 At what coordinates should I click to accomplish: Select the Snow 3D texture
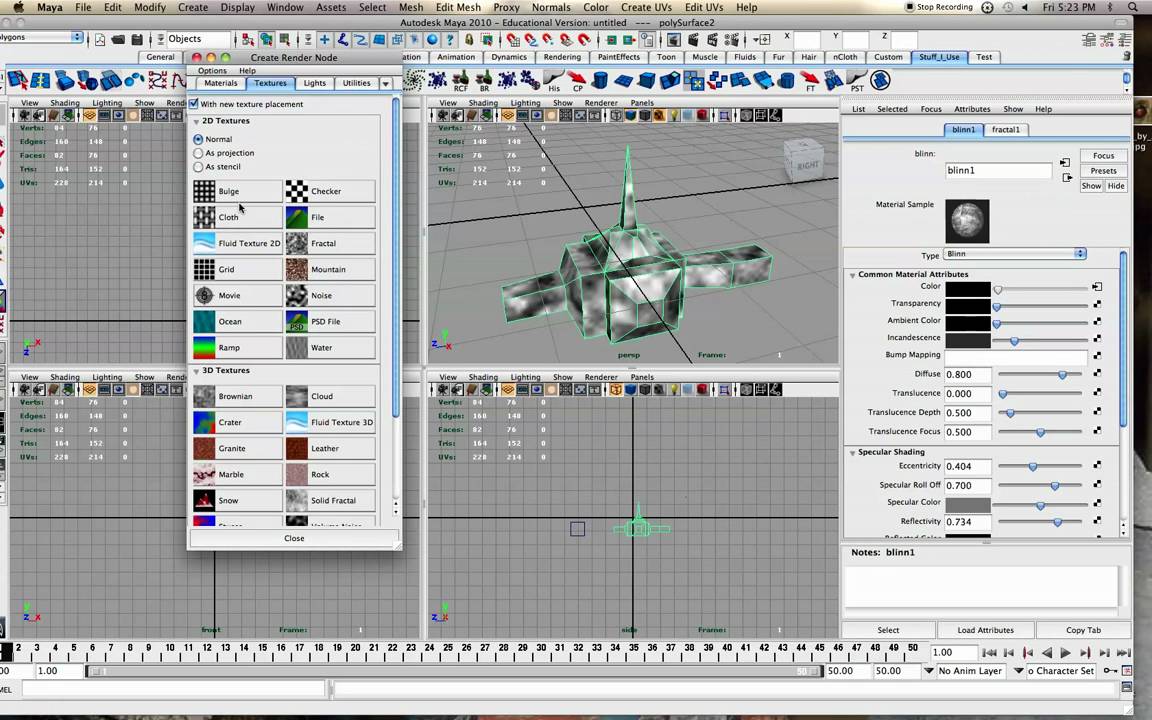[237, 500]
